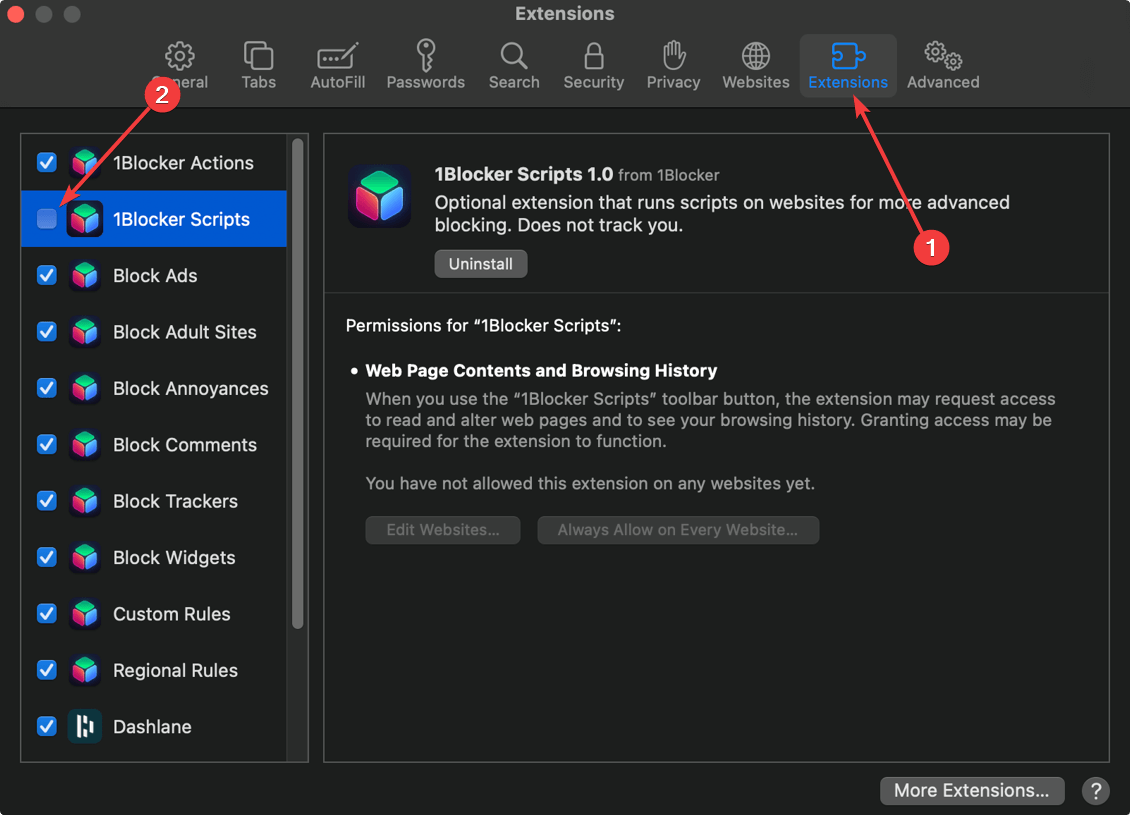Uncheck the Block Ads extension

(47, 275)
